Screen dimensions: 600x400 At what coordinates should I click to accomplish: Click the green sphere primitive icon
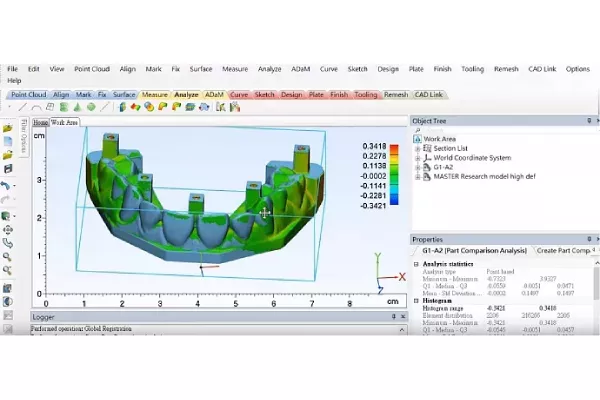coord(91,107)
